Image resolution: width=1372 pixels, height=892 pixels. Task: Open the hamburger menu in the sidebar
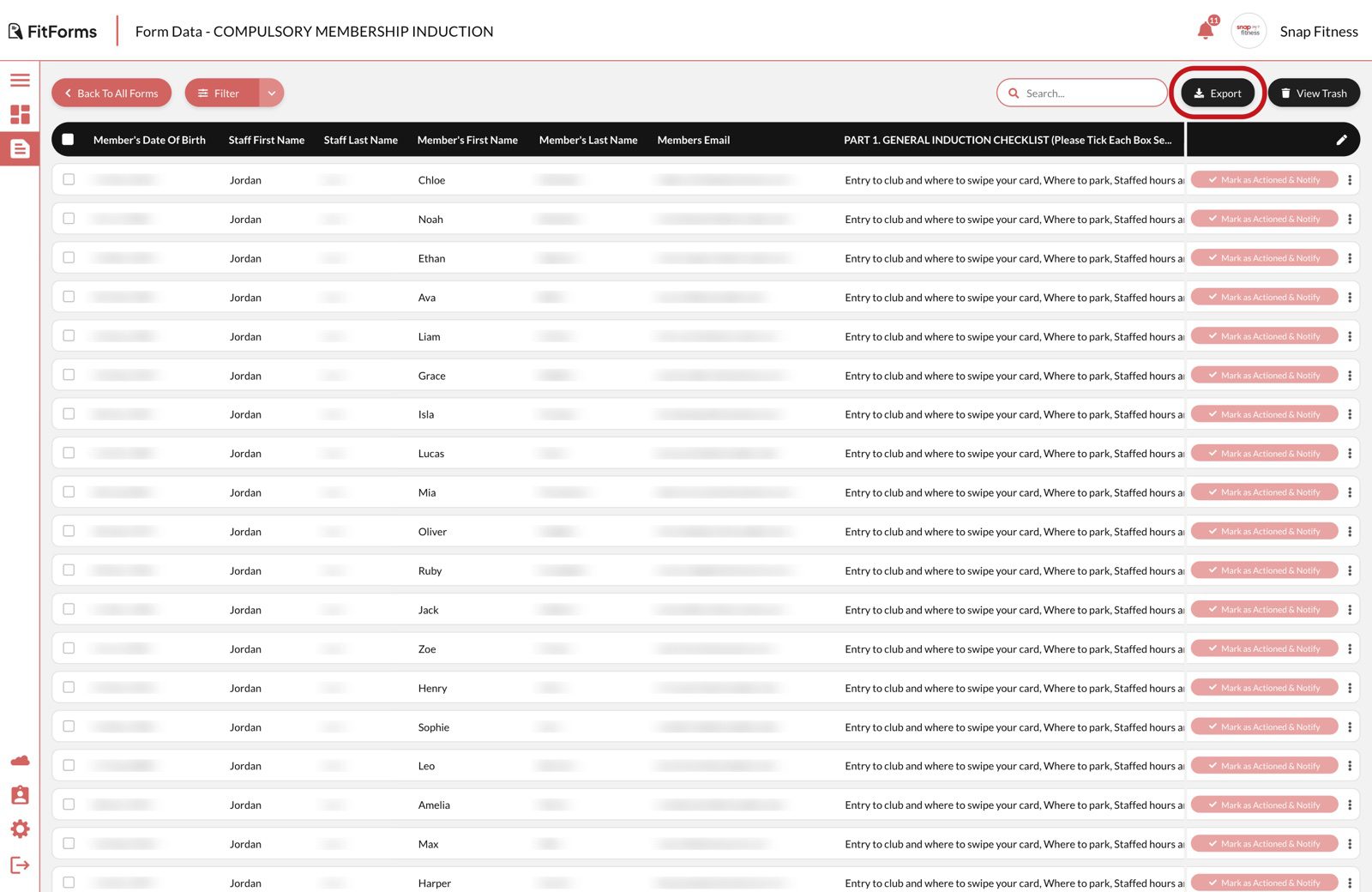pyautogui.click(x=20, y=80)
